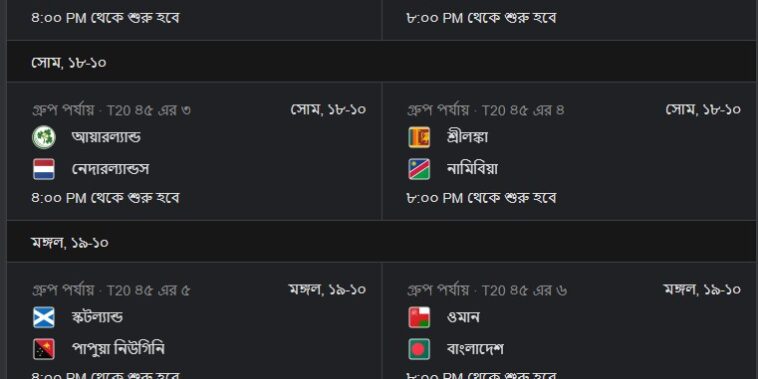The width and height of the screenshot is (758, 379).
Task: Open পাপুয়া নিউগিনি team name
Action: tap(118, 349)
